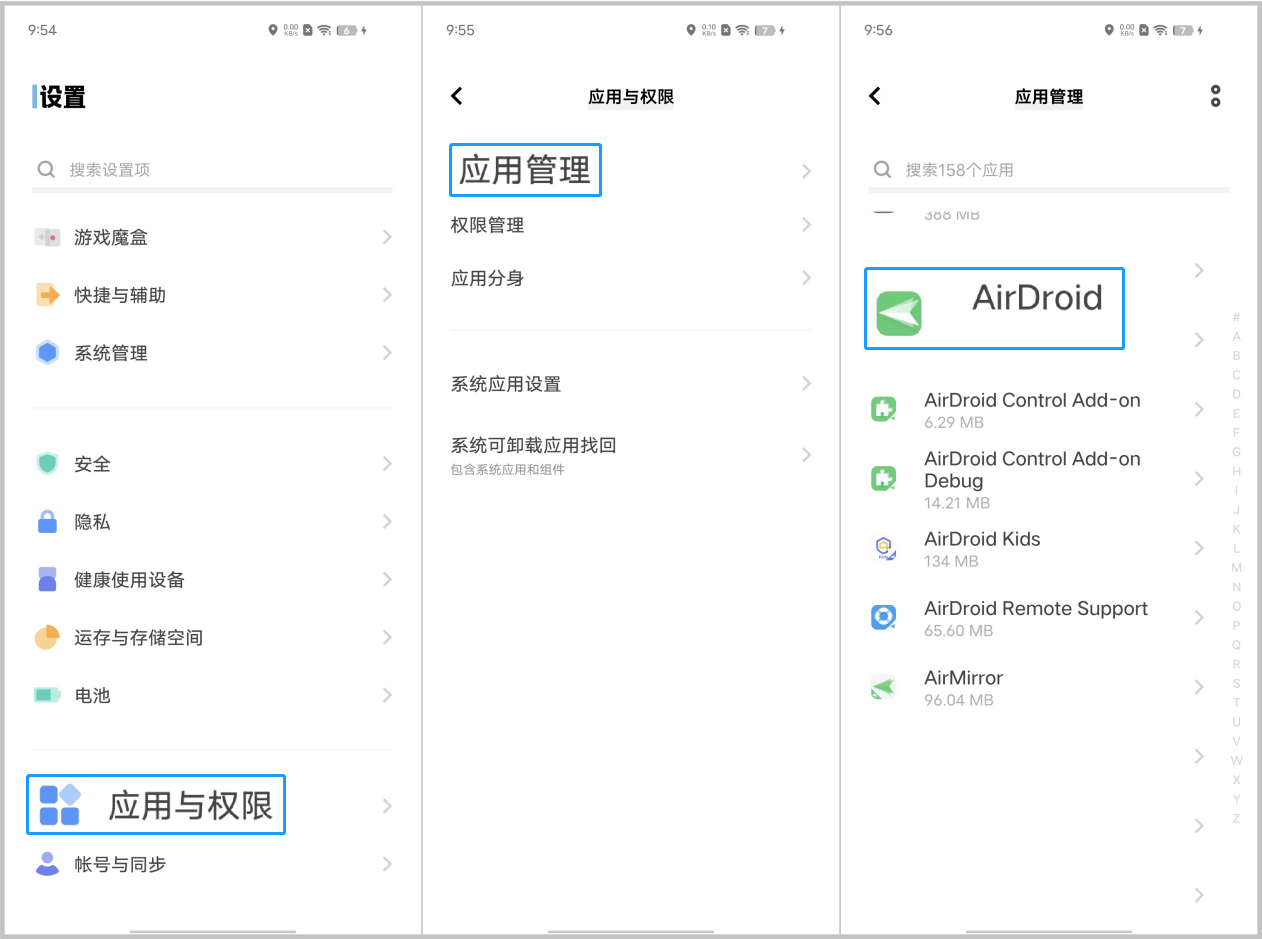Jump to letter A in index
This screenshot has height=939, width=1262.
(x=1236, y=336)
